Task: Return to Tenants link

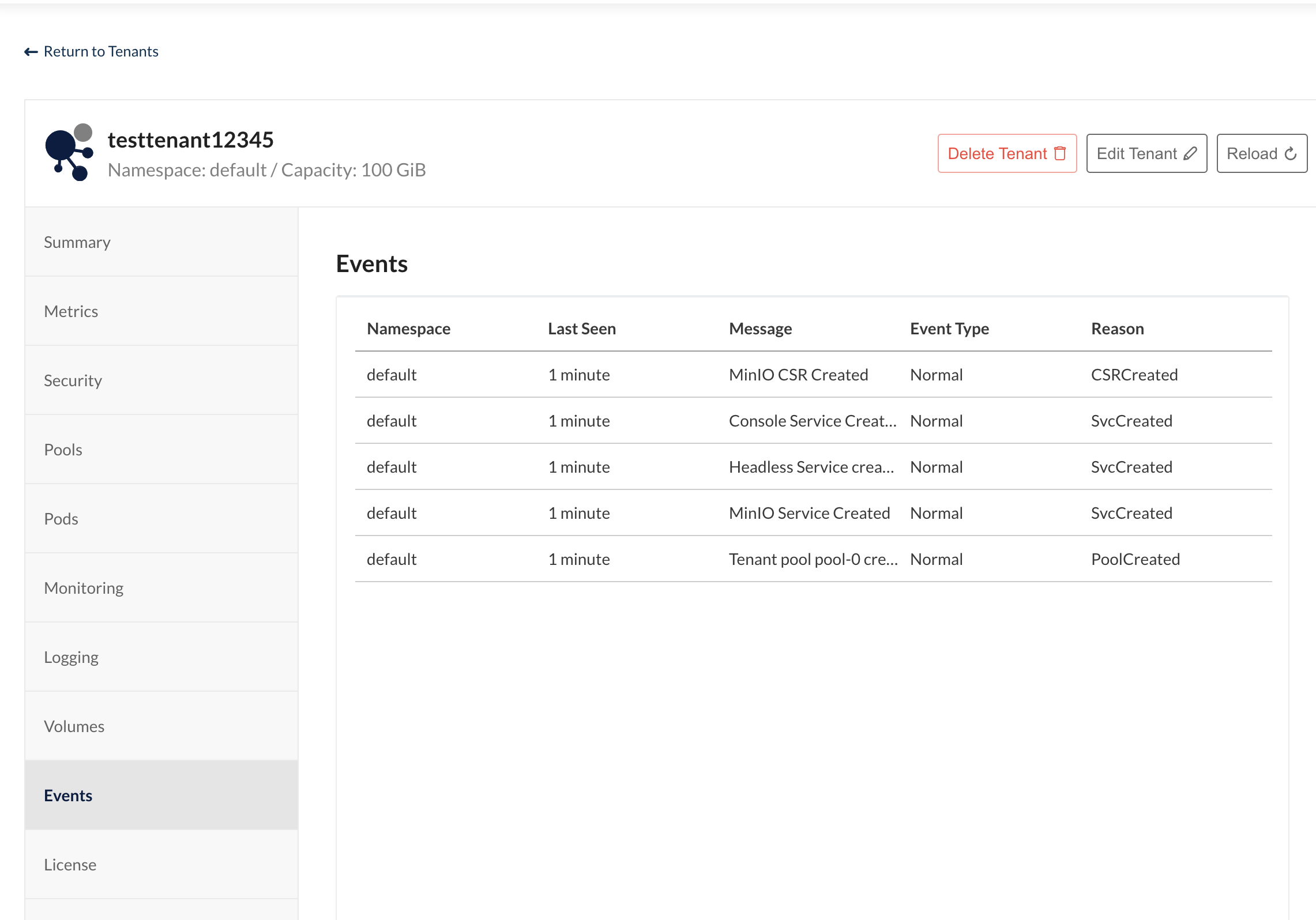Action: click(101, 52)
